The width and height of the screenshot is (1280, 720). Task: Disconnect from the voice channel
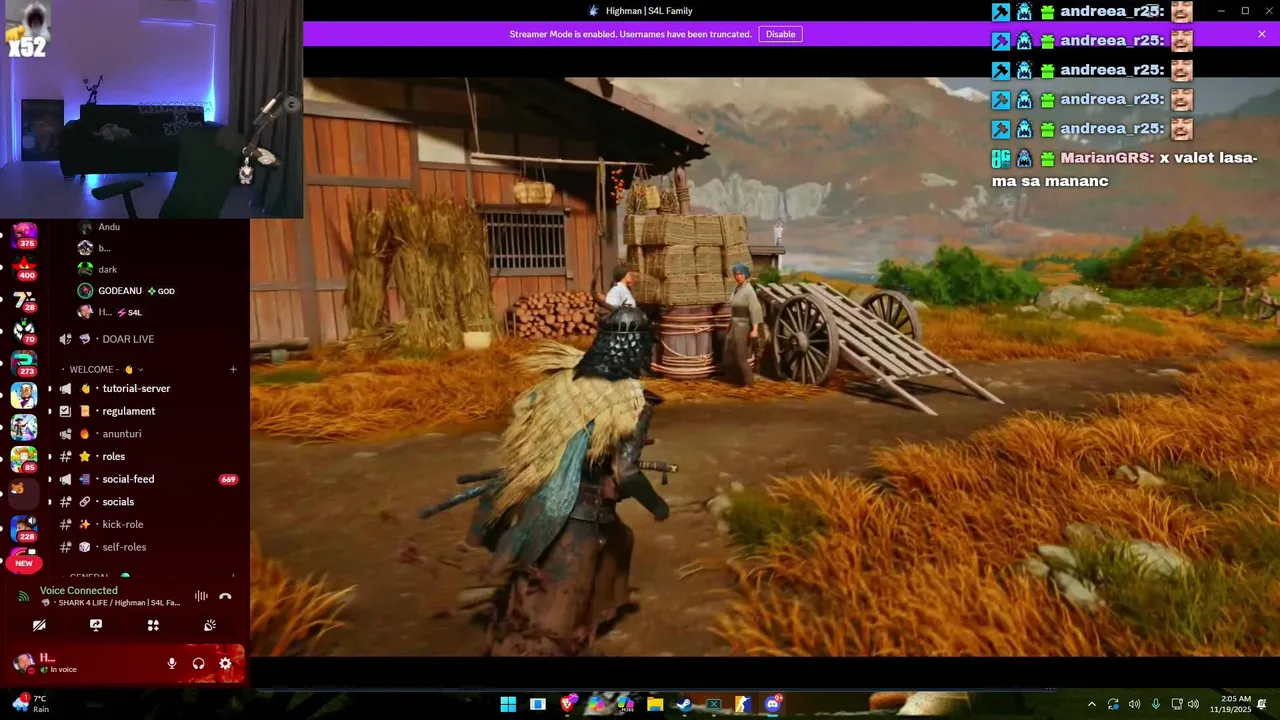(x=225, y=596)
